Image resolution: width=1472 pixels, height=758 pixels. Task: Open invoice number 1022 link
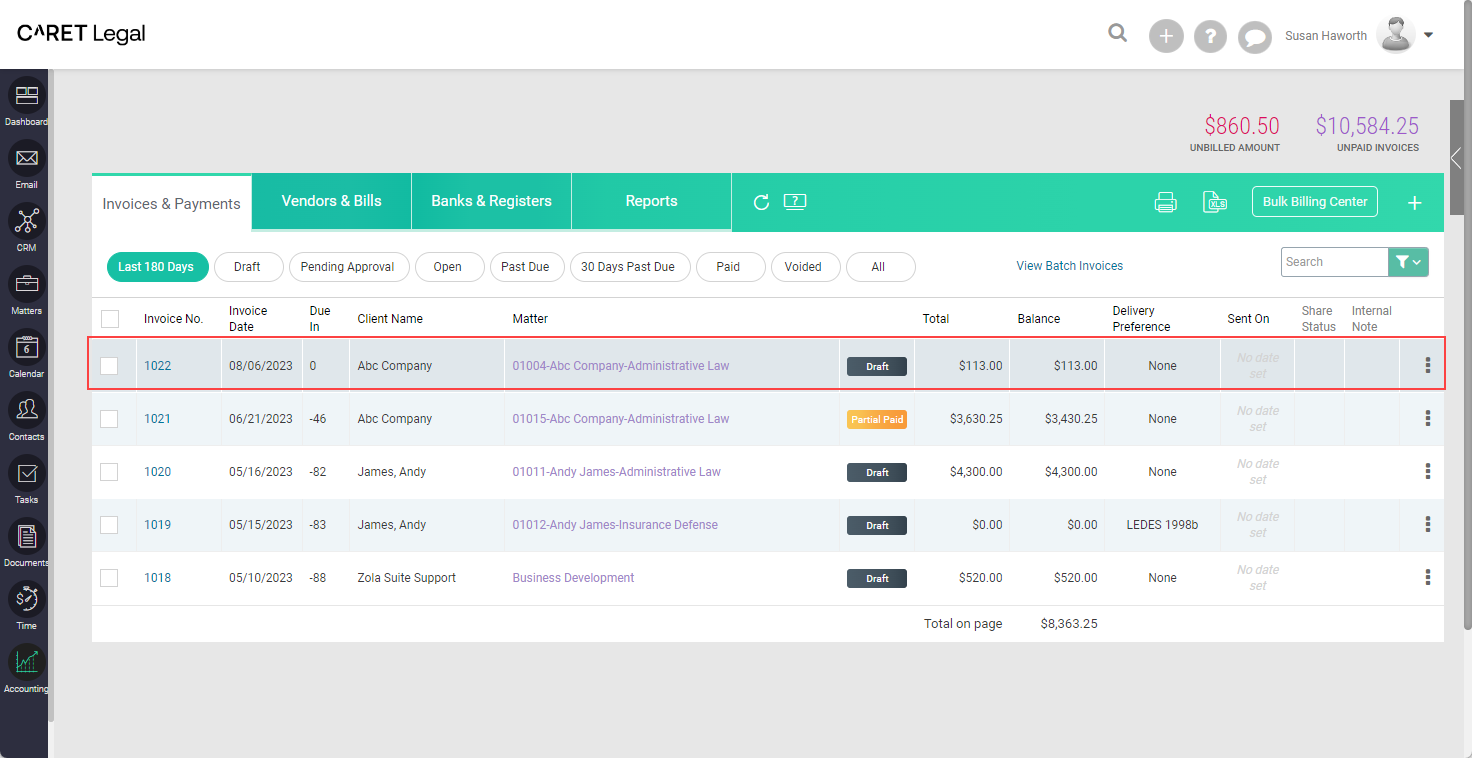[x=157, y=366]
